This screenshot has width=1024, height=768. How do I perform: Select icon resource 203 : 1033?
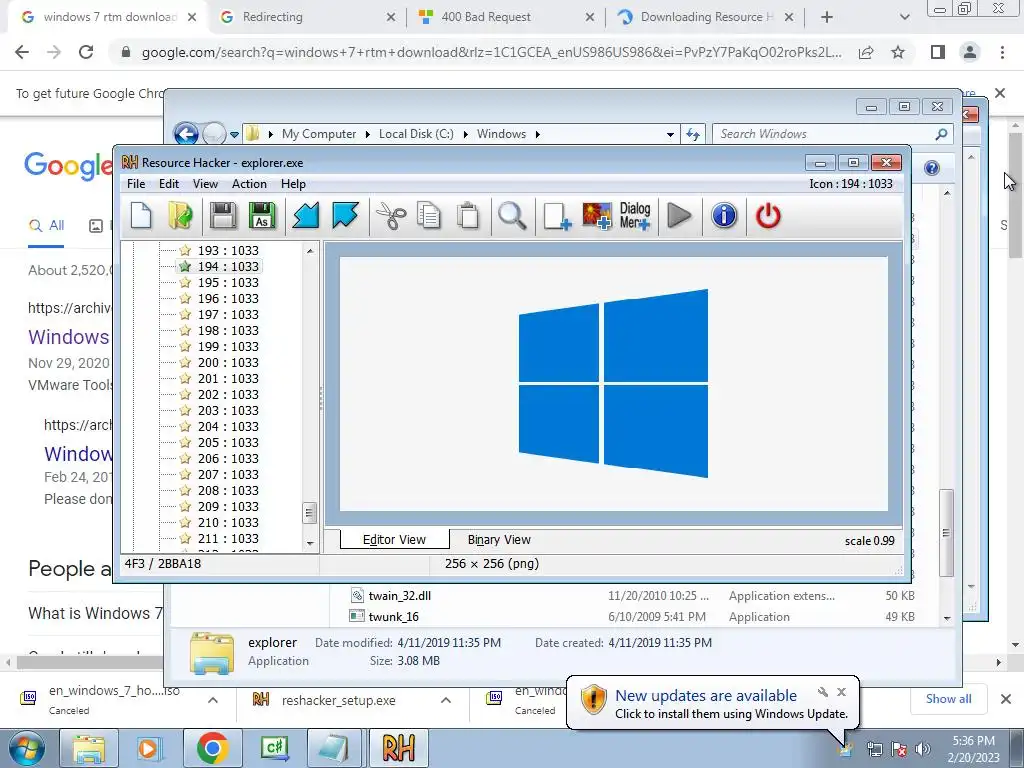point(228,410)
